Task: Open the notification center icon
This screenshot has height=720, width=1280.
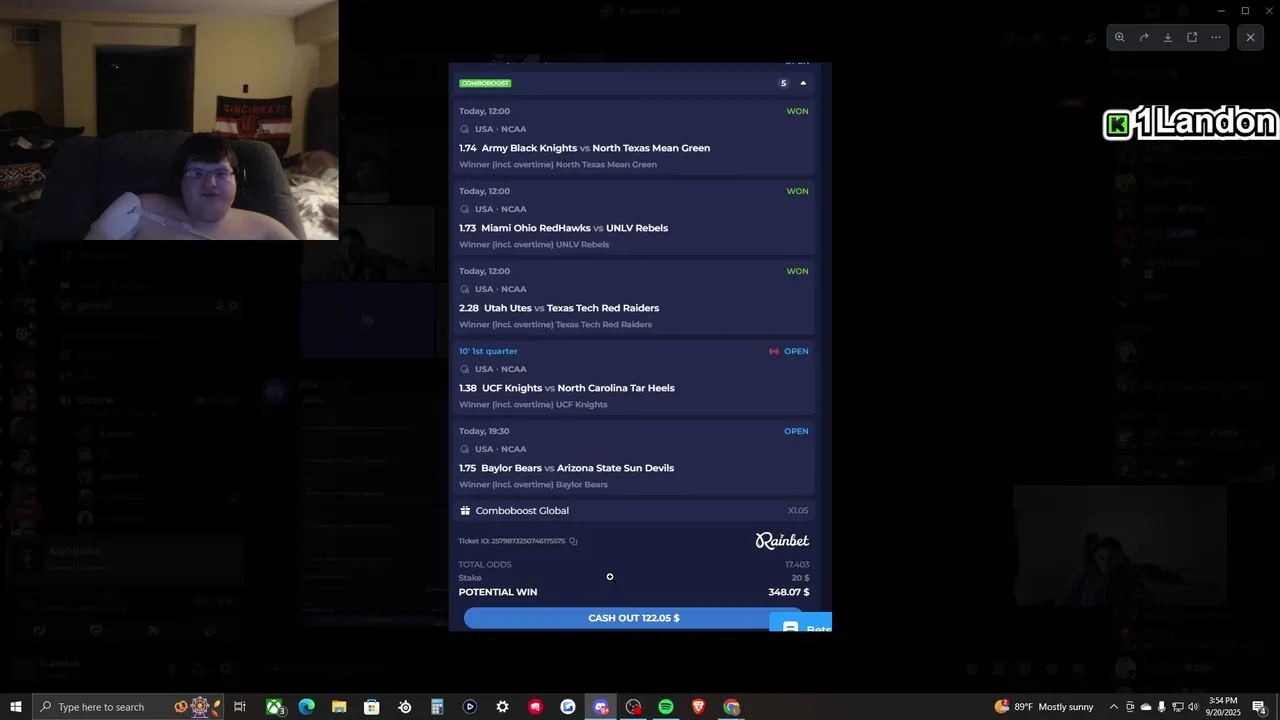Action: [x=1260, y=707]
